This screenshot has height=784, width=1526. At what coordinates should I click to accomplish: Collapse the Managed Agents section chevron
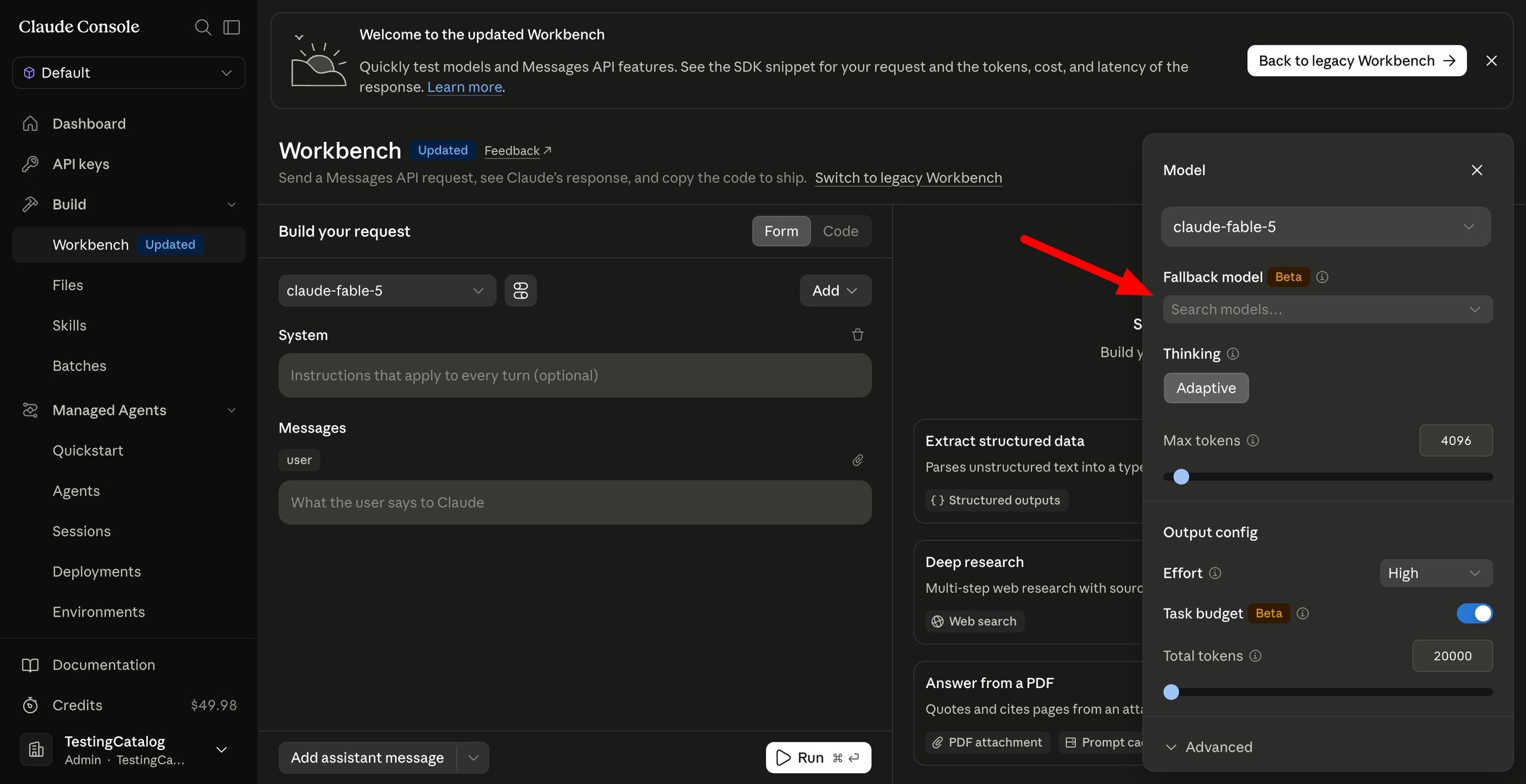231,410
